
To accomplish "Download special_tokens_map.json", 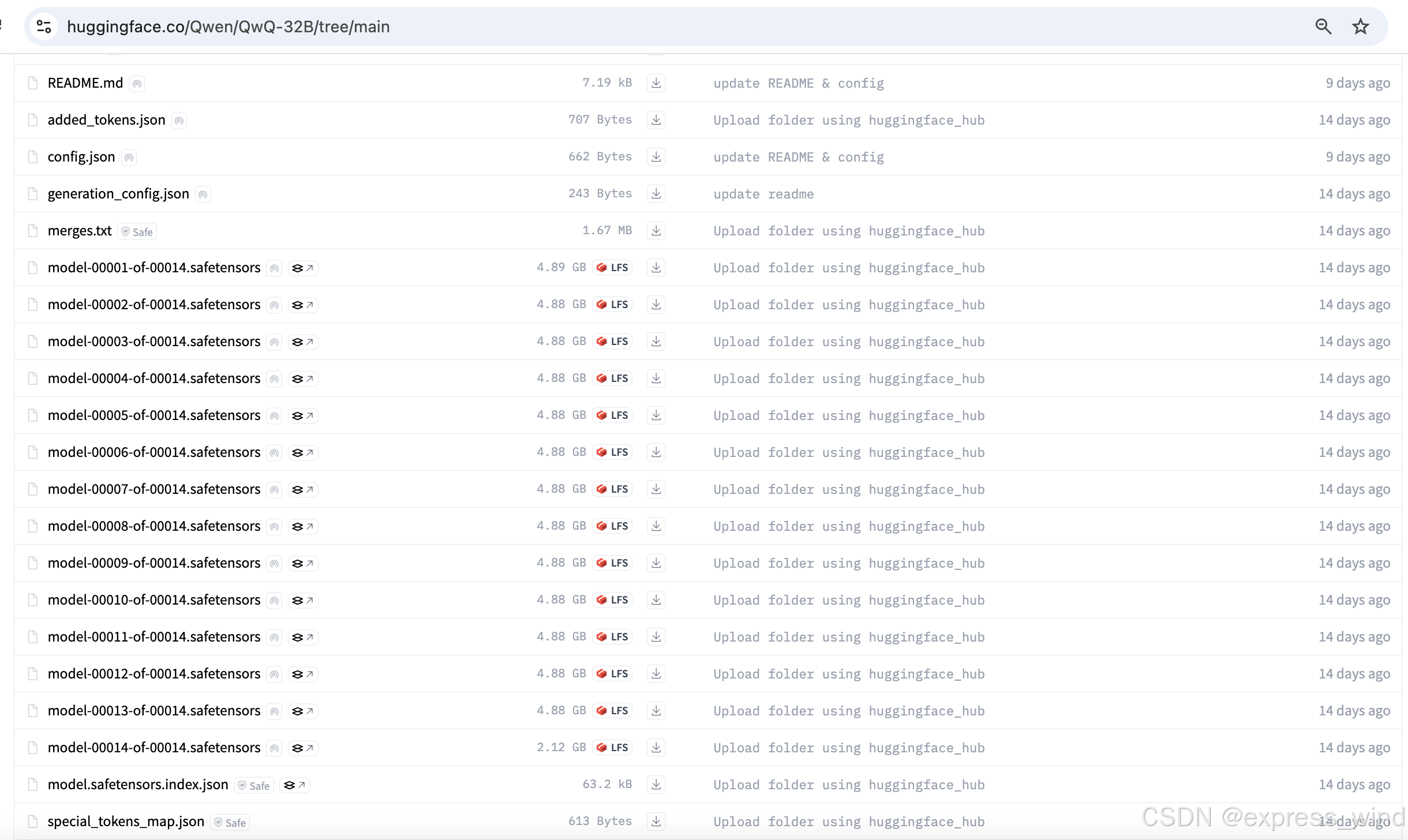I will coord(656,822).
